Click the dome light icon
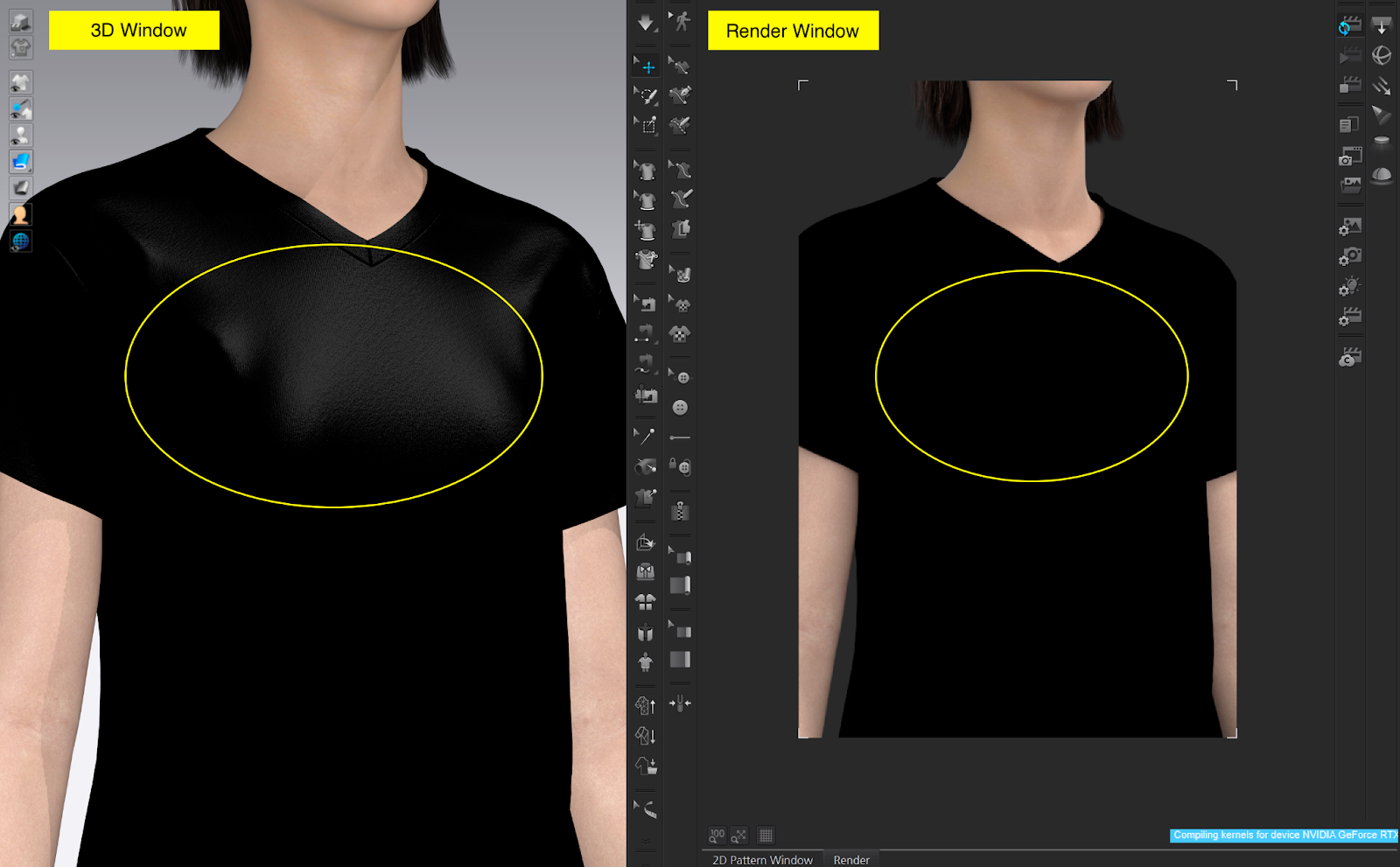The width and height of the screenshot is (1400, 867). click(1382, 174)
